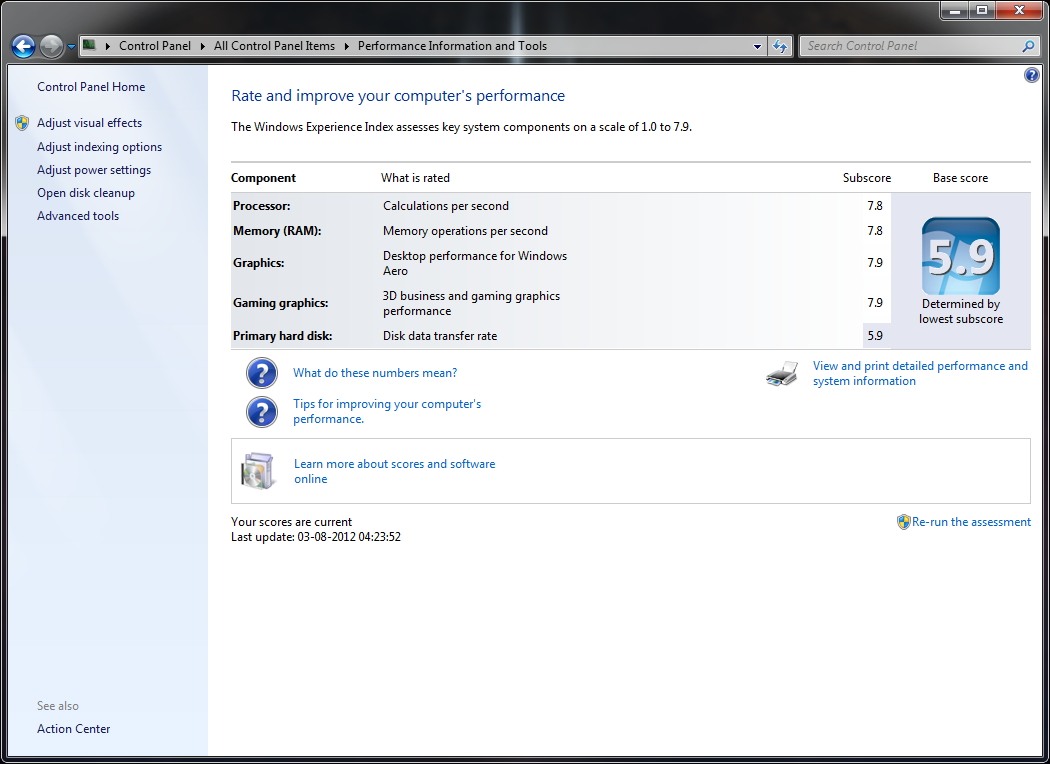Open Learn more about scores and software online
The image size is (1050, 764).
tap(394, 471)
